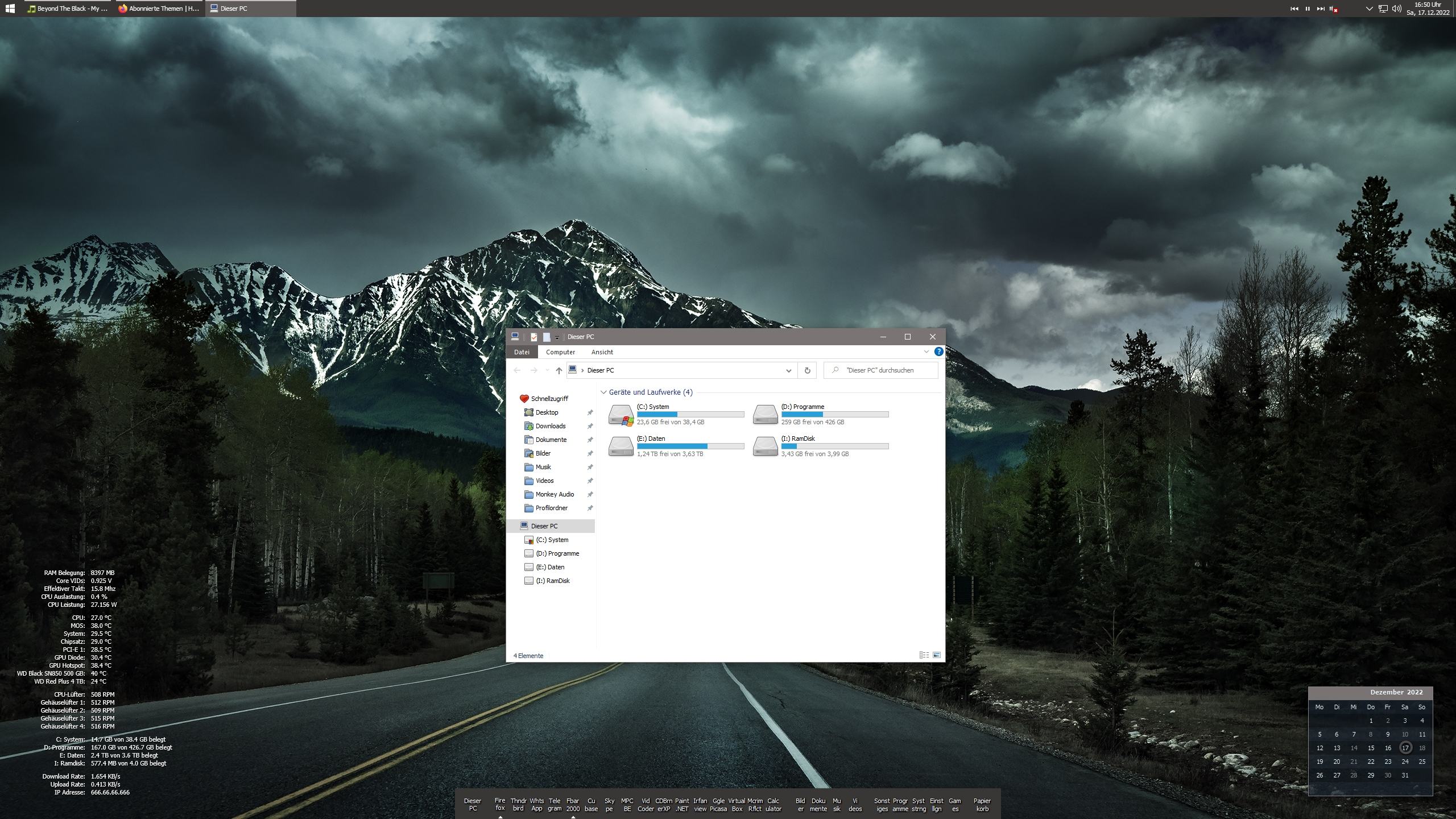This screenshot has width=1456, height=819.
Task: Click the Irfanview image viewer icon
Action: pyautogui.click(x=700, y=804)
